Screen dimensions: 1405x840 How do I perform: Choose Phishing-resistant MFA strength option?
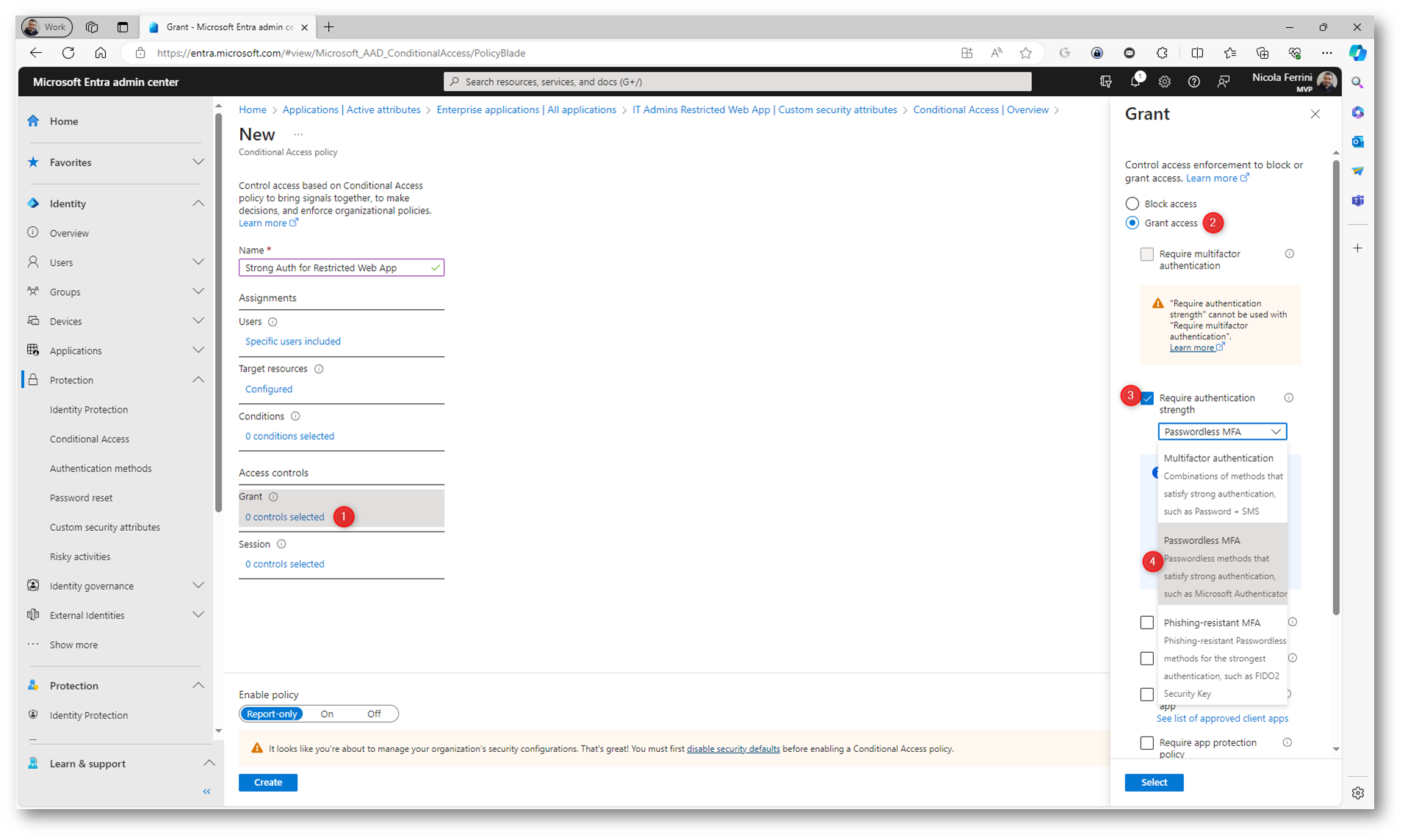click(1222, 657)
